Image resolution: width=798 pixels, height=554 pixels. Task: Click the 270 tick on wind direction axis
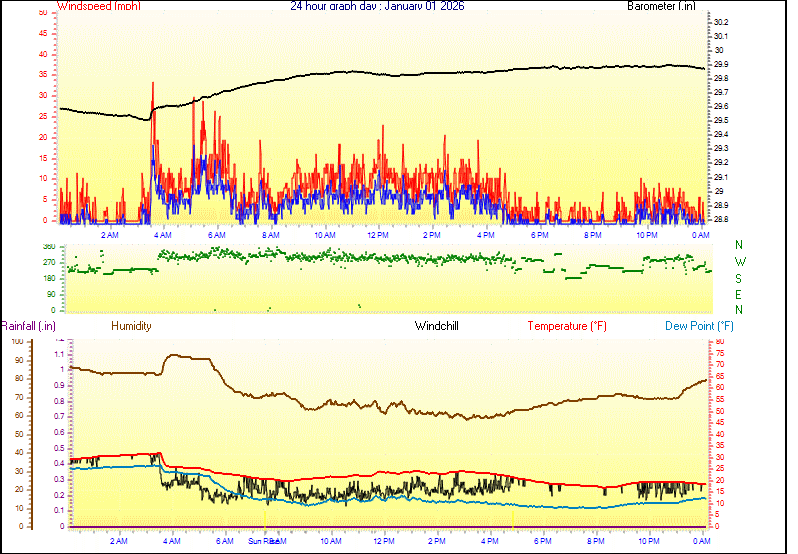coord(49,262)
